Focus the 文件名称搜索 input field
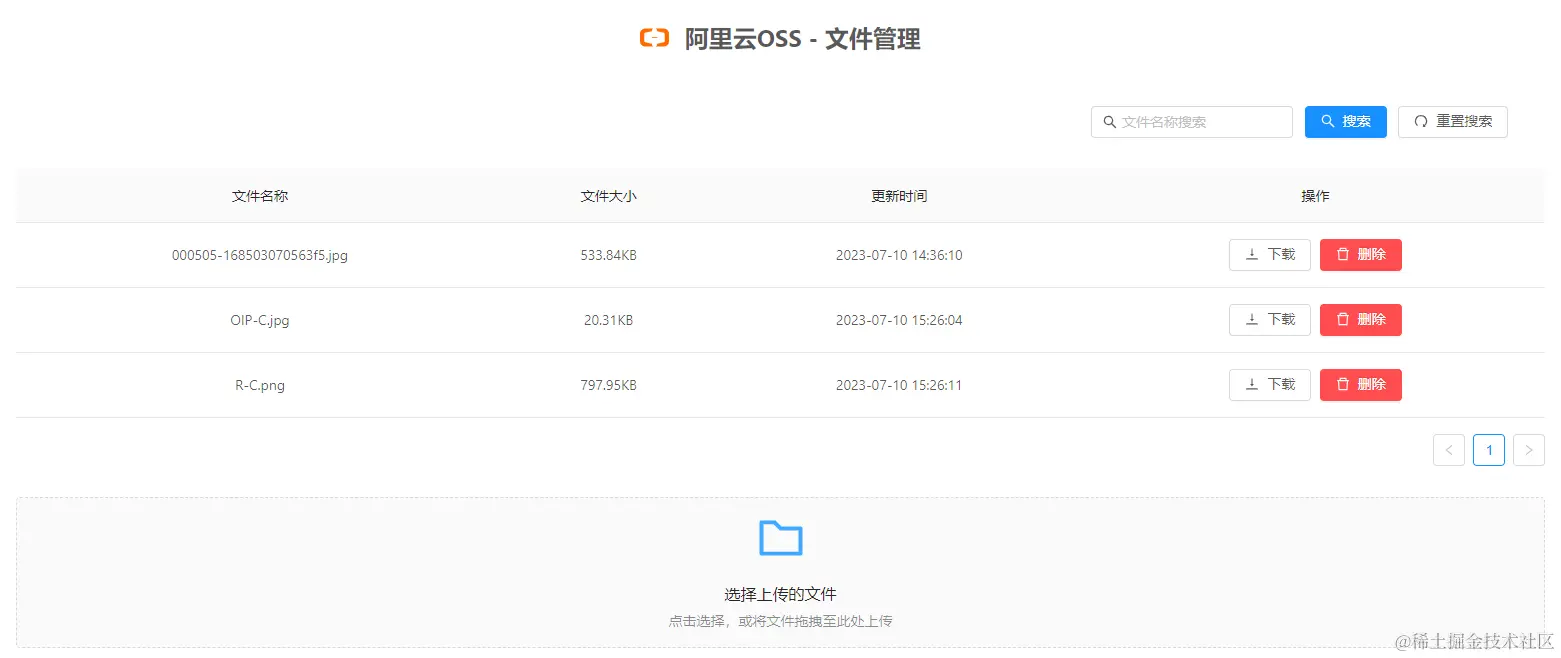The image size is (1561, 658). [x=1192, y=122]
